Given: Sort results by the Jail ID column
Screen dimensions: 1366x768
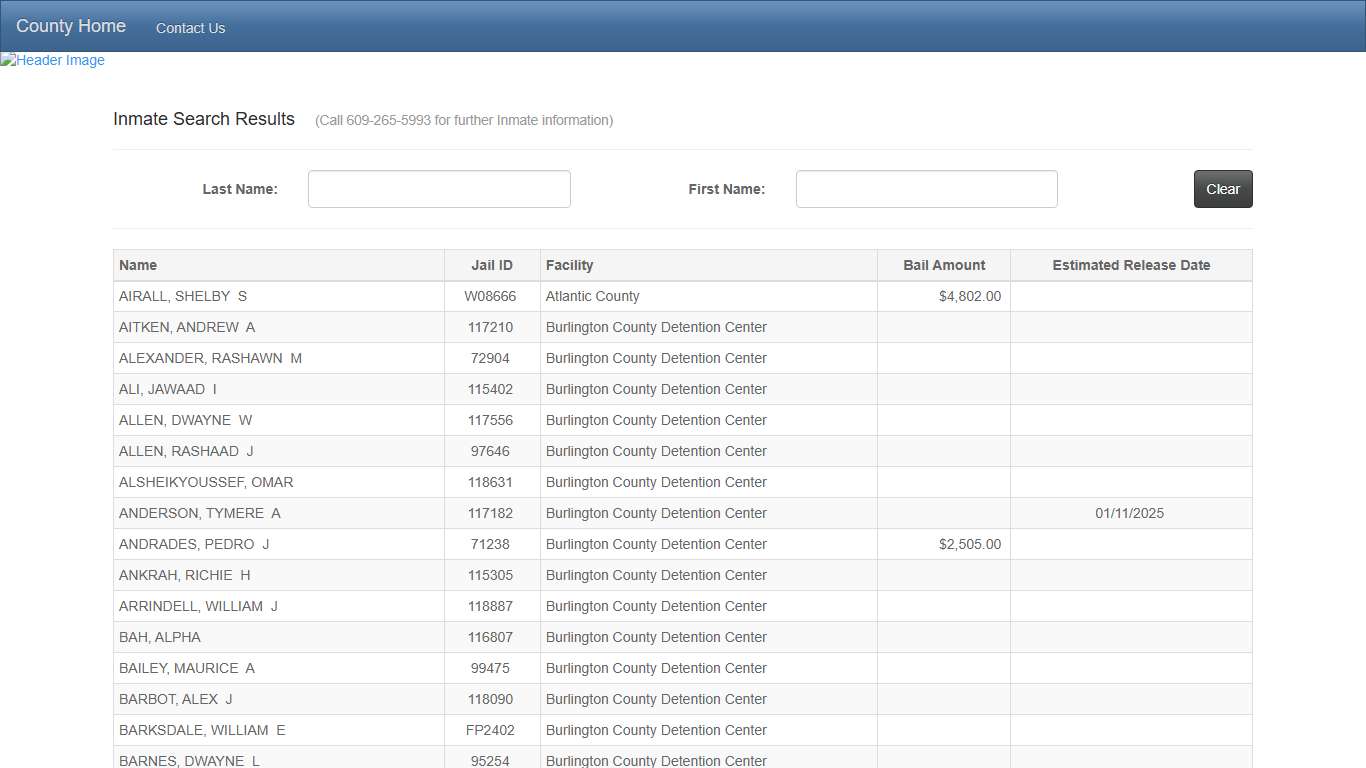Looking at the screenshot, I should (x=491, y=265).
